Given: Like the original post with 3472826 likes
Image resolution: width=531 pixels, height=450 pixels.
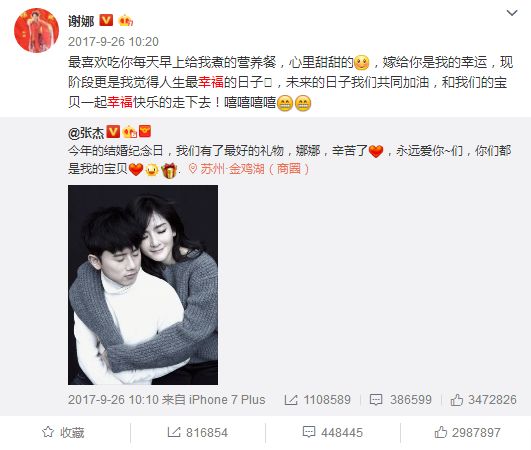Looking at the screenshot, I should pyautogui.click(x=484, y=400).
